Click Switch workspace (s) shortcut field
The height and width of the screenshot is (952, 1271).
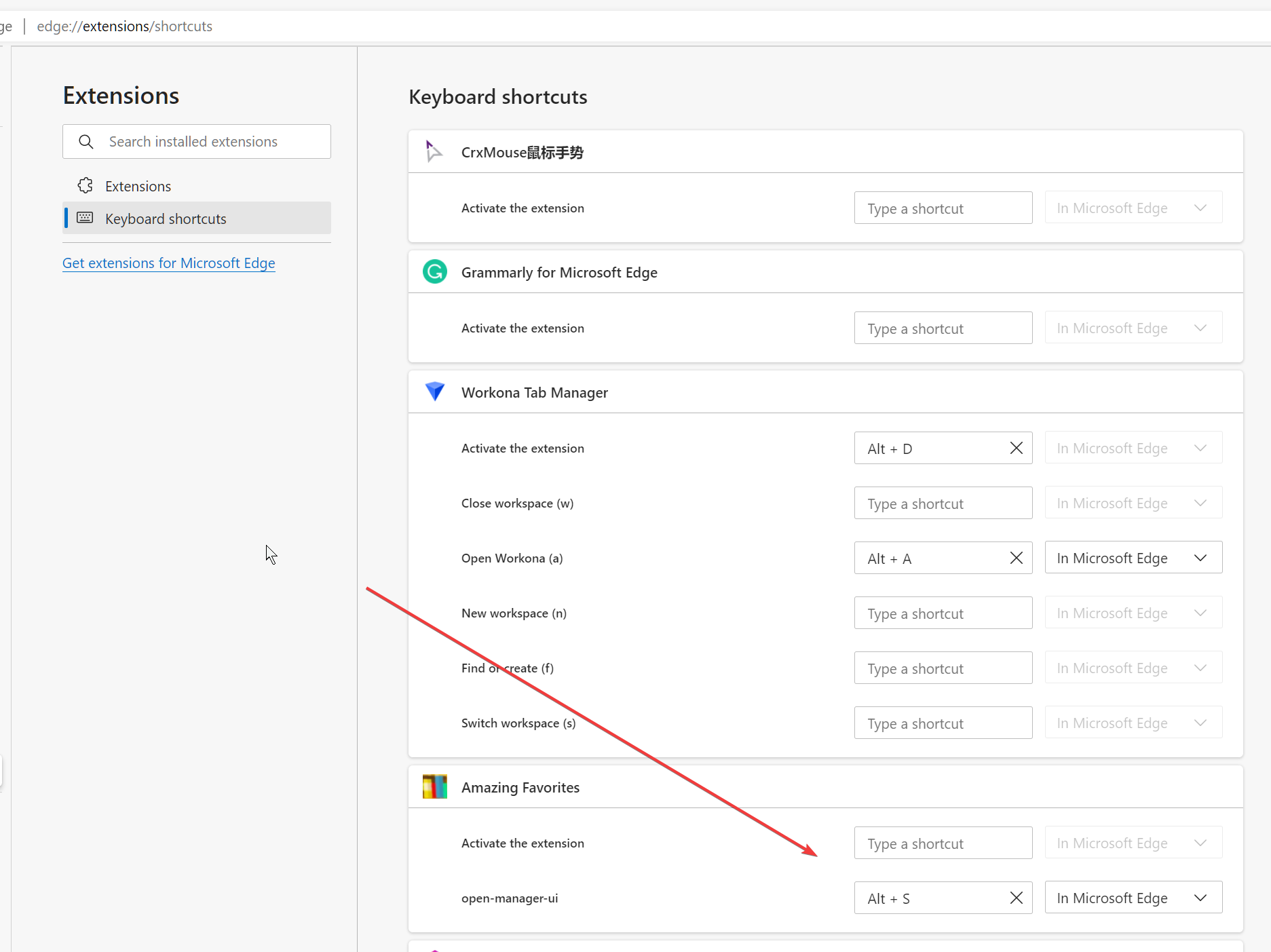(x=943, y=723)
